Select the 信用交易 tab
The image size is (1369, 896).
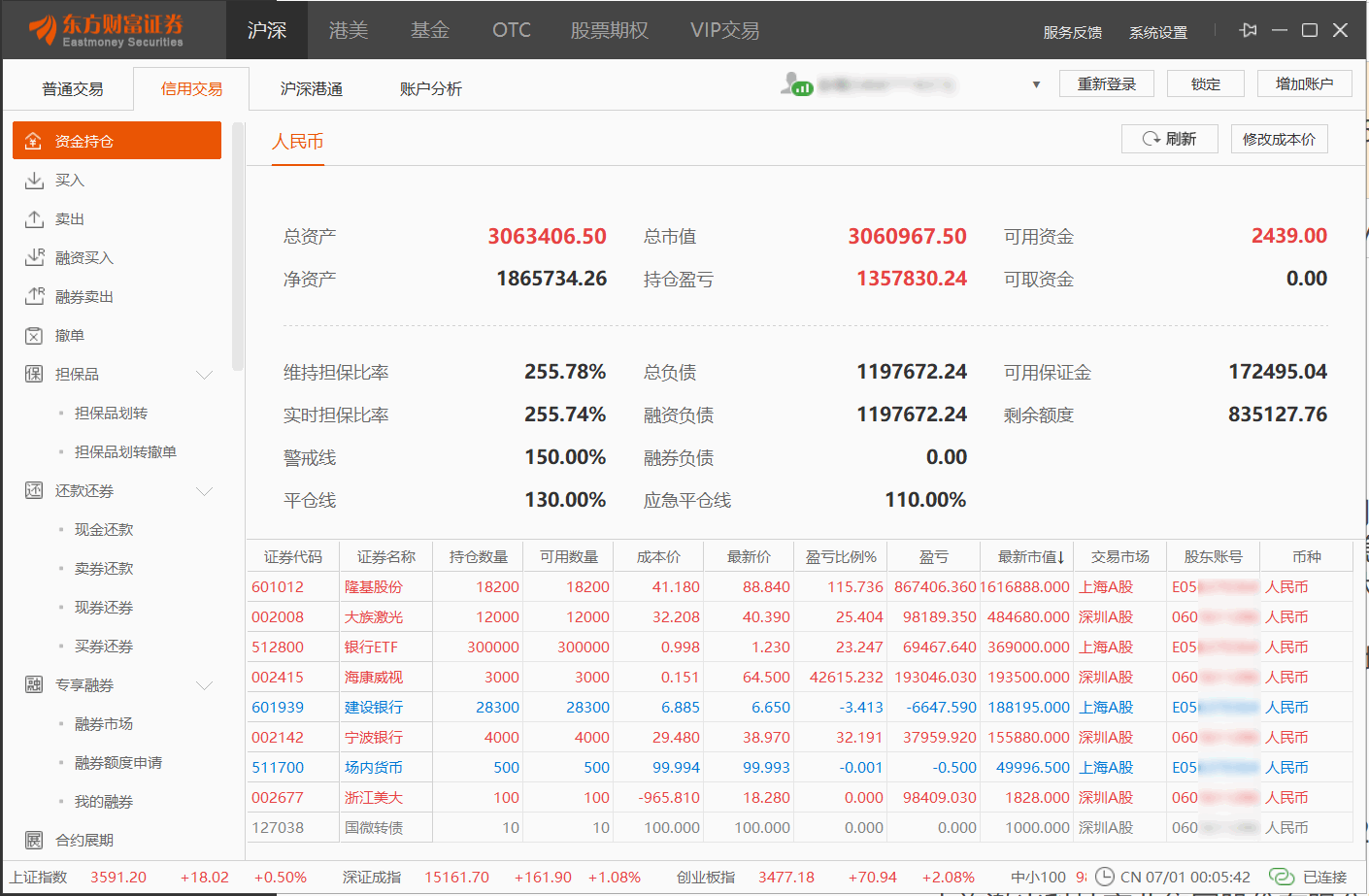point(191,89)
